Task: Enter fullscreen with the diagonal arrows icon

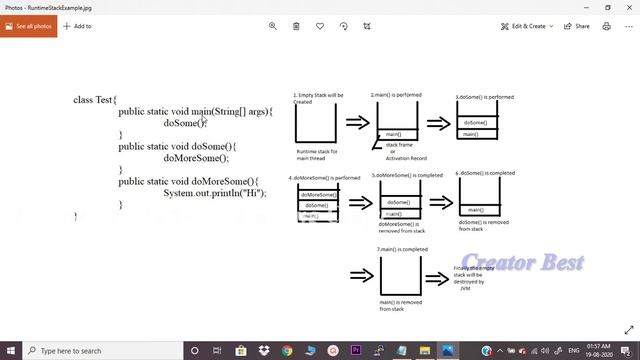Action: 629,330
